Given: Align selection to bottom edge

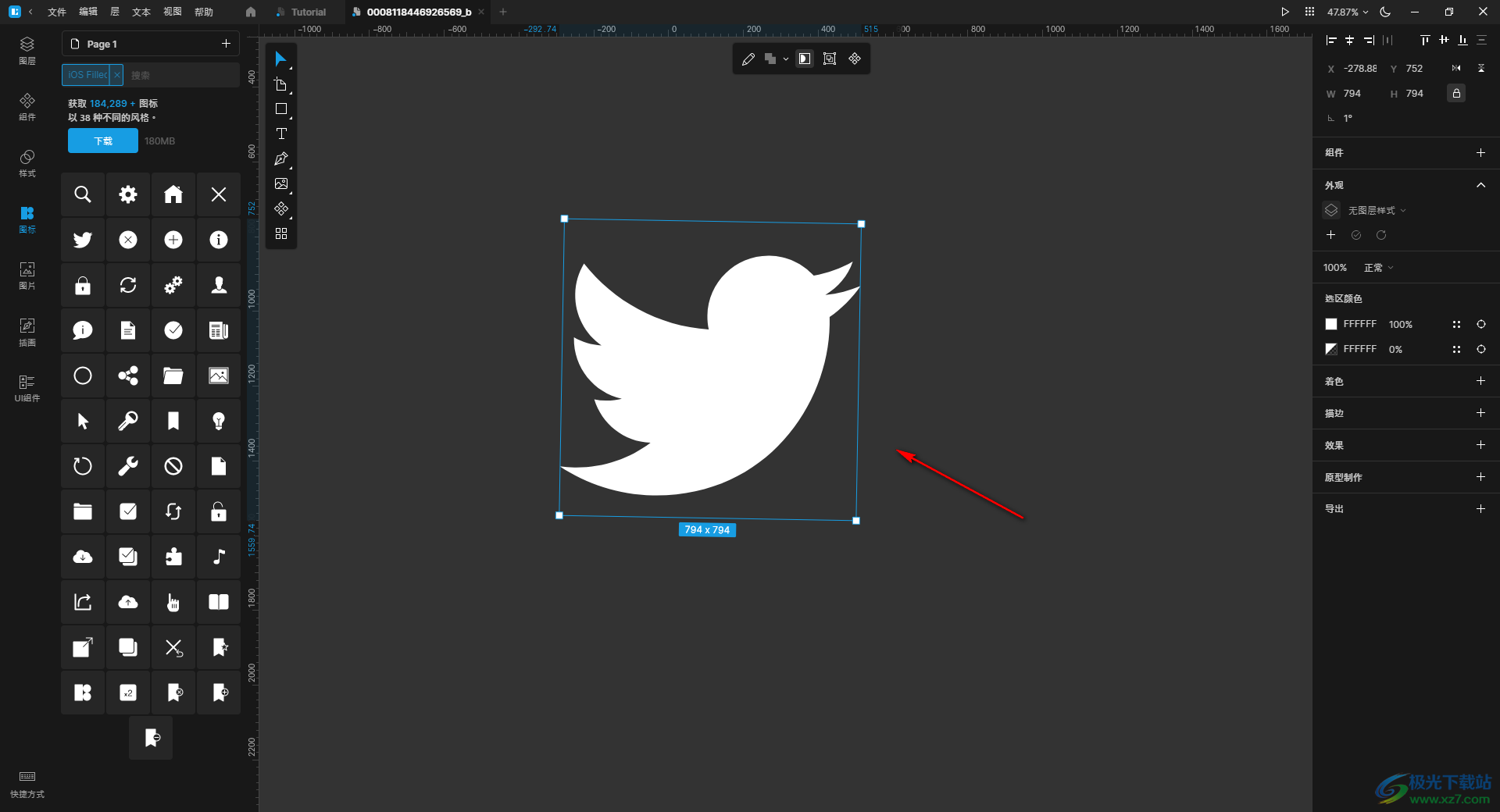Looking at the screenshot, I should (x=1462, y=40).
